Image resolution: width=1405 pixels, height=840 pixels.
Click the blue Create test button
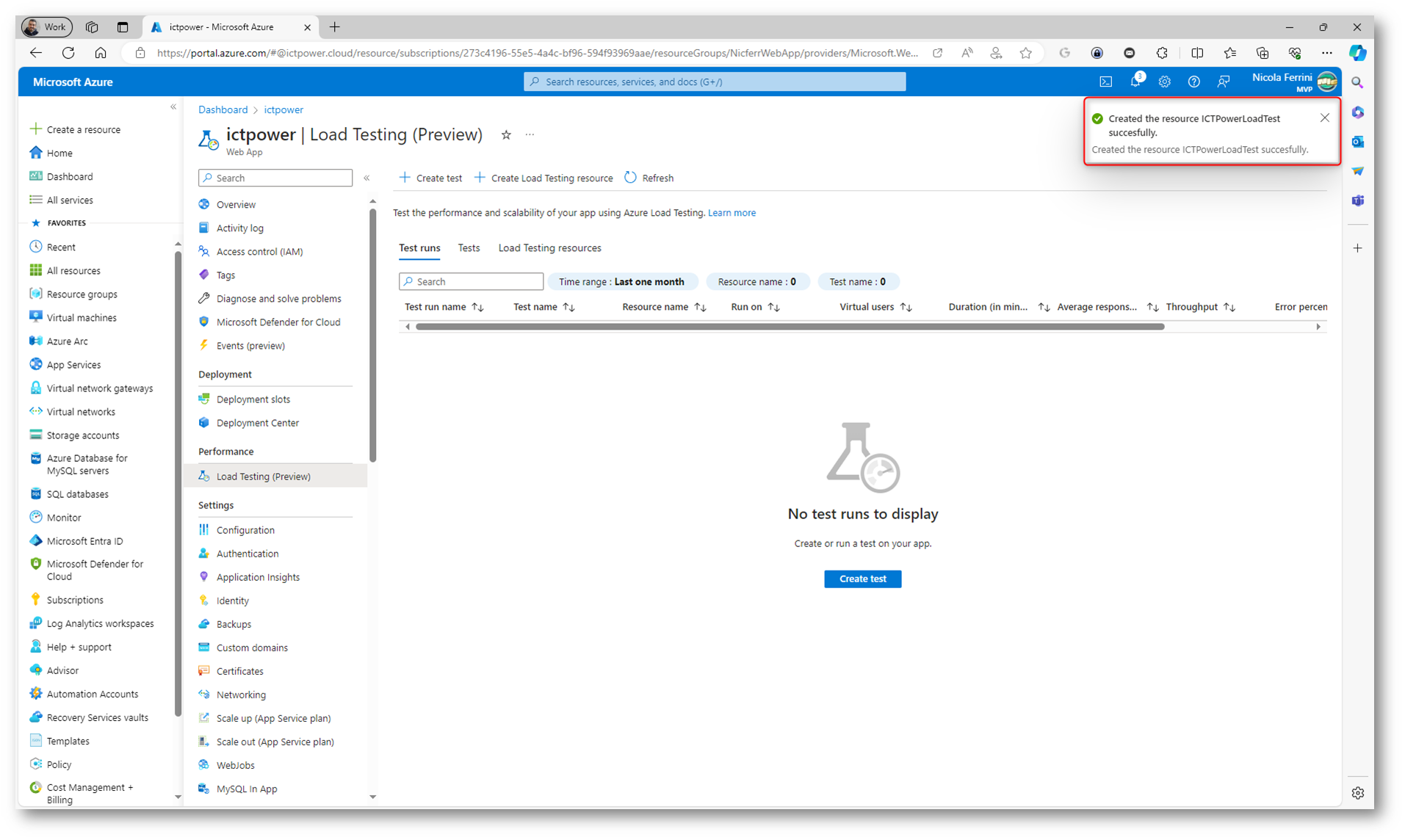pos(862,579)
